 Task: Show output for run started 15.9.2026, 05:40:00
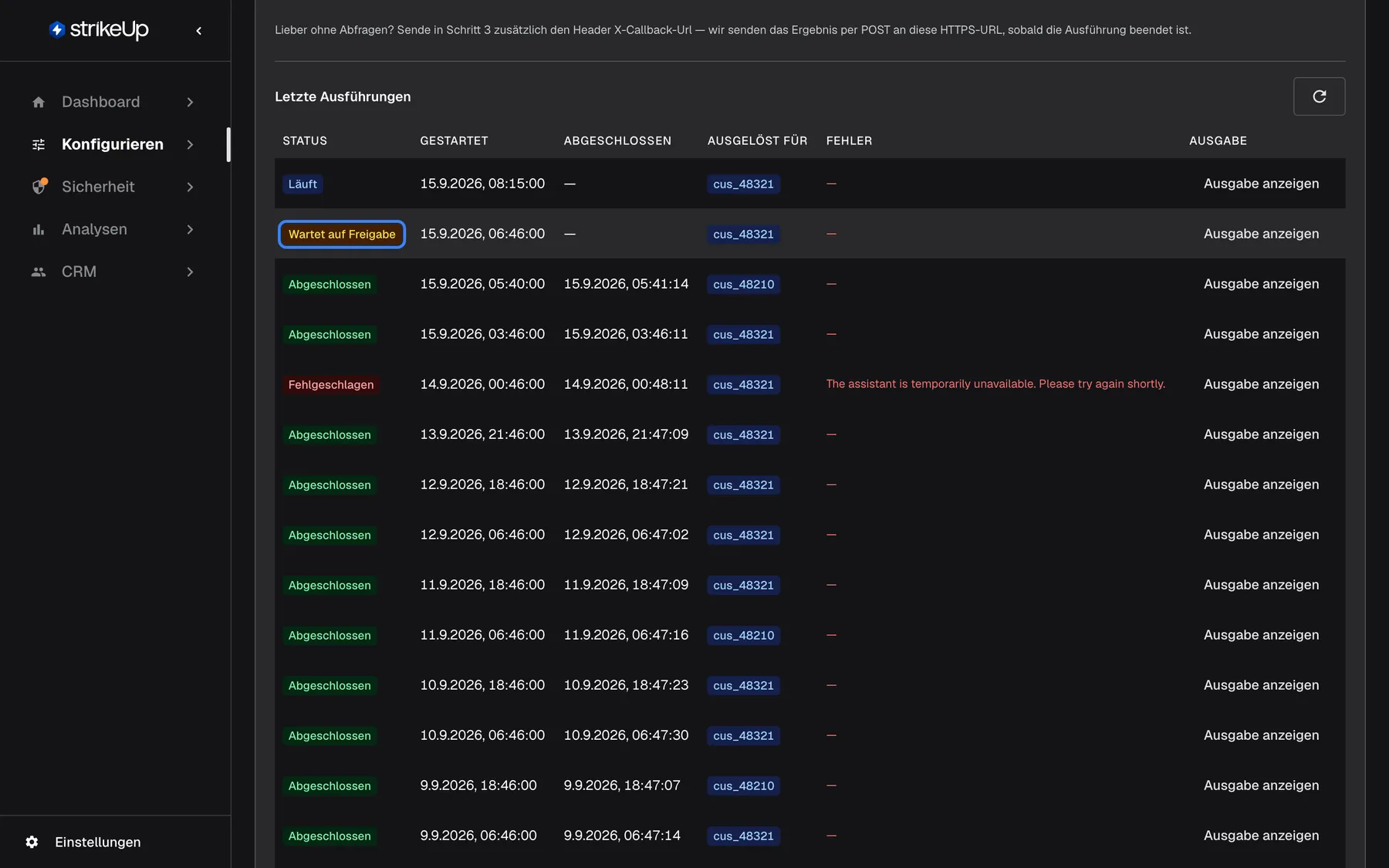pyautogui.click(x=1261, y=284)
